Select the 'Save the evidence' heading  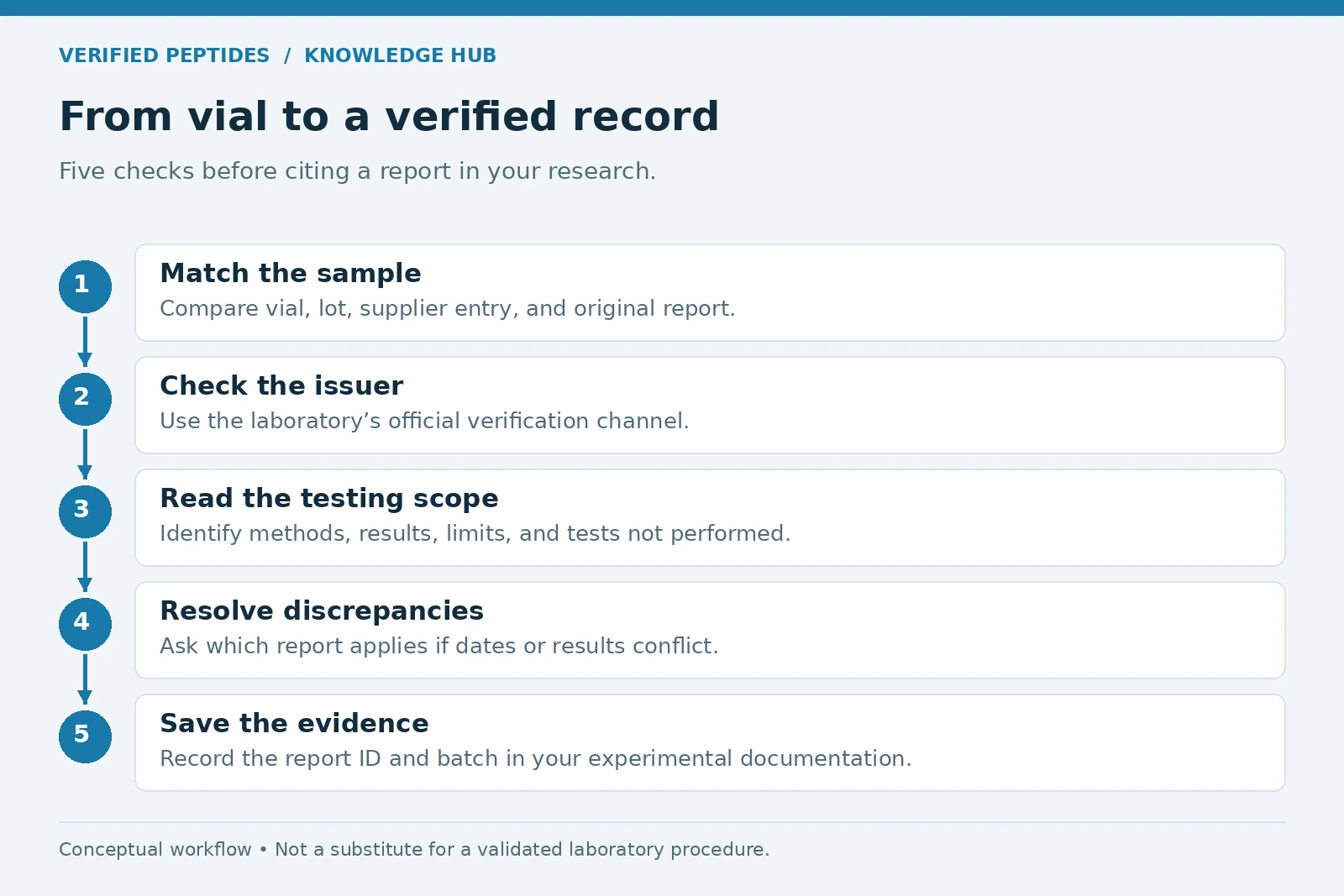[x=294, y=723]
